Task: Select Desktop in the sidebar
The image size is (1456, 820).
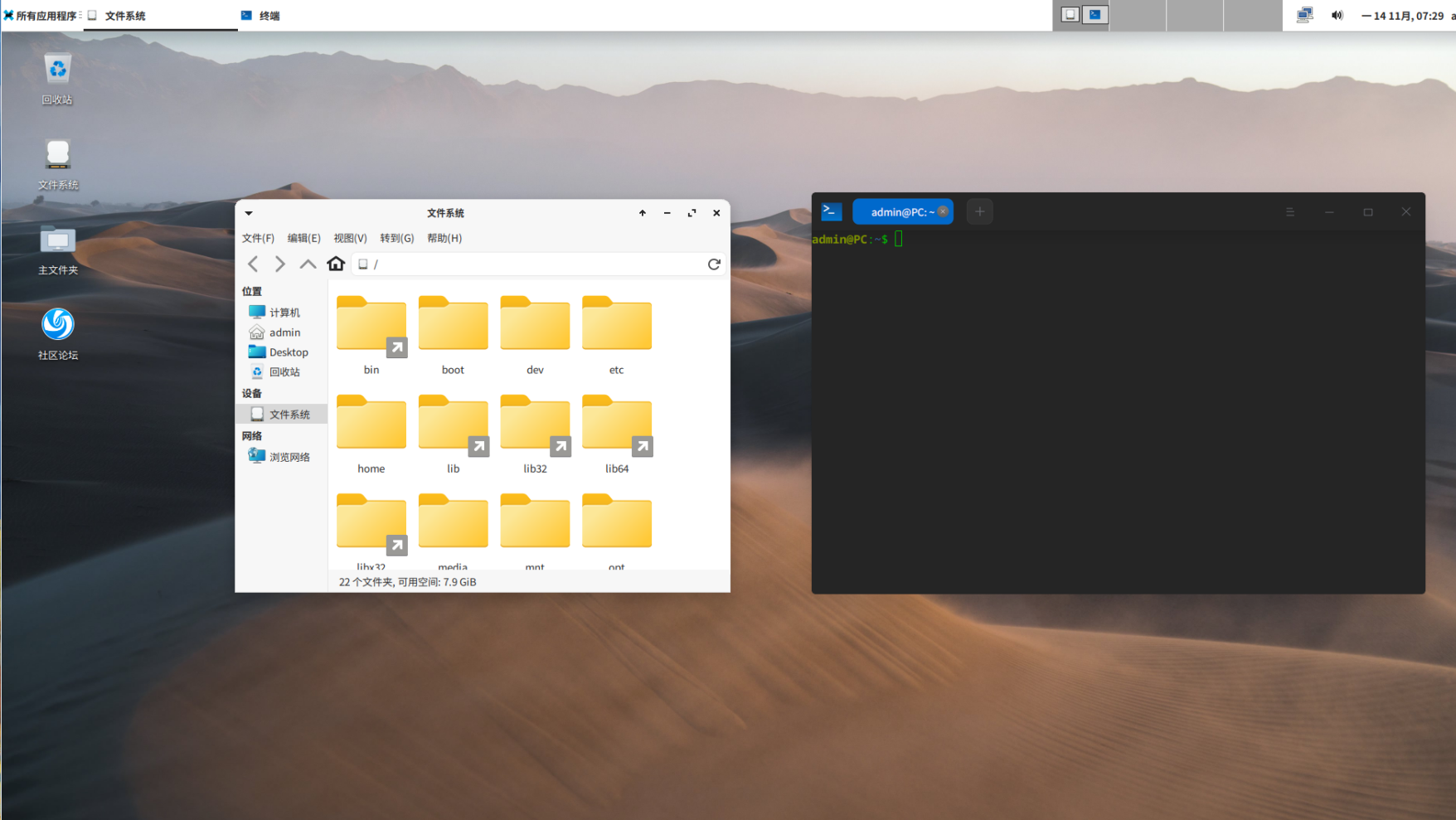Action: coord(288,352)
